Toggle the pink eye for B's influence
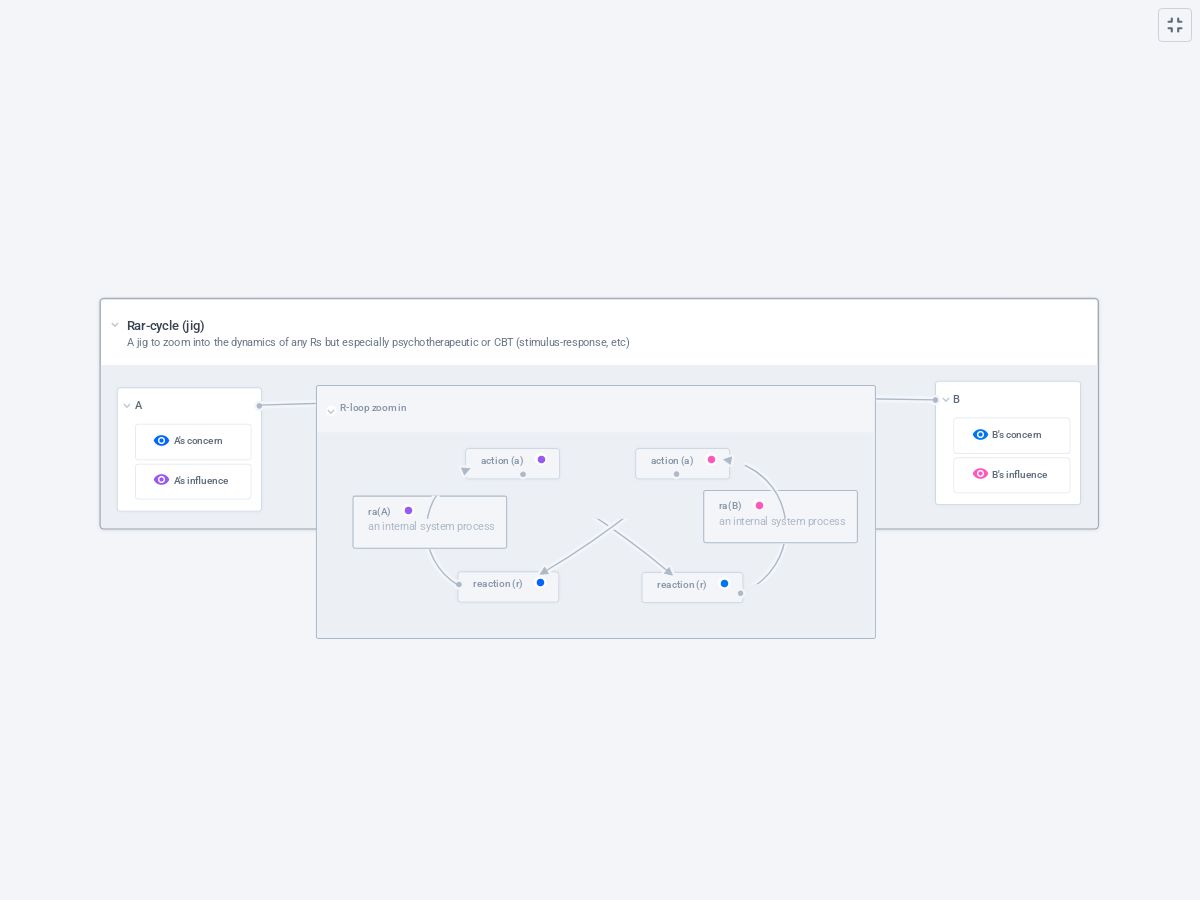 pos(980,475)
